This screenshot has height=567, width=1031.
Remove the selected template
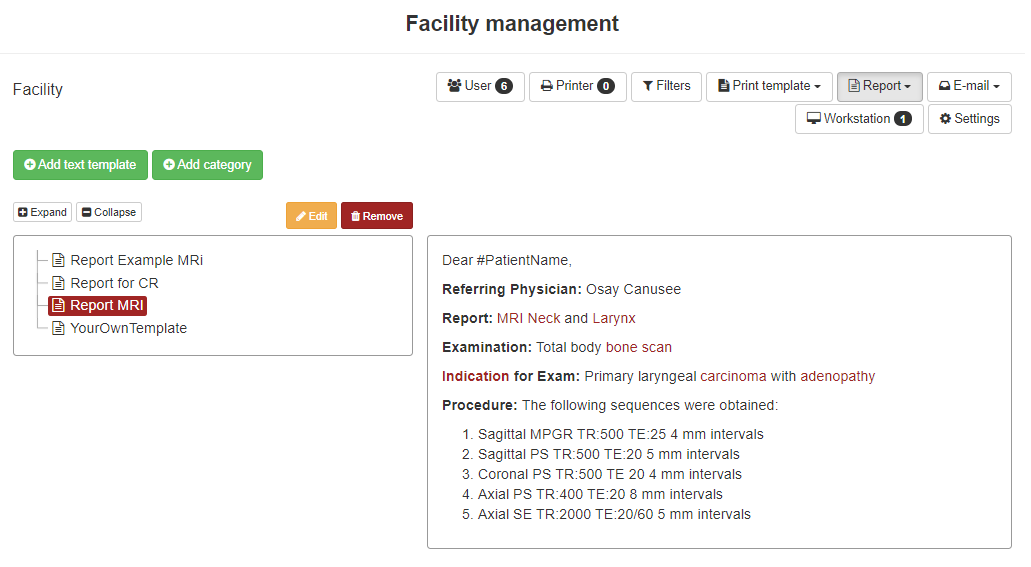pos(377,216)
